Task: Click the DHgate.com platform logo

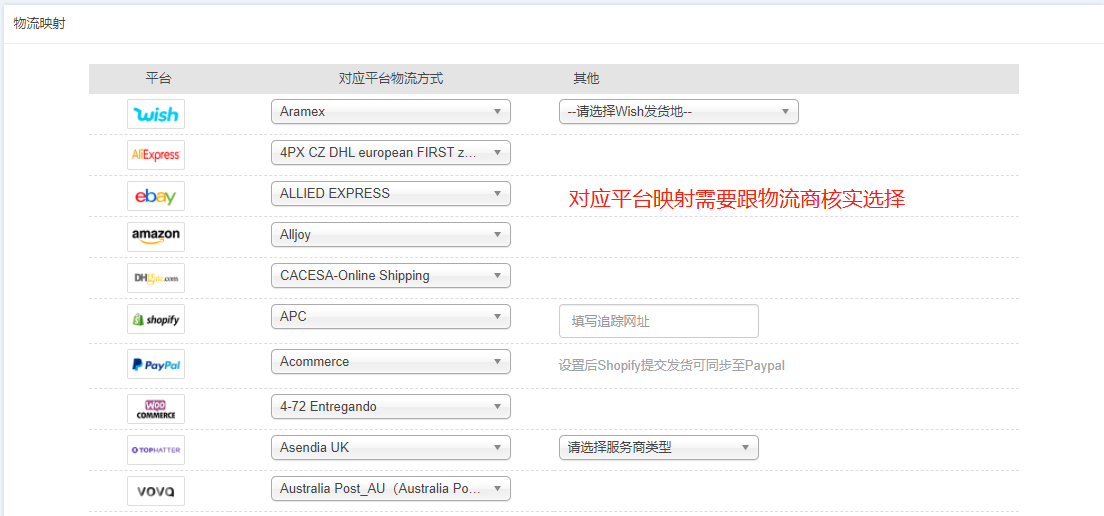Action: [156, 278]
